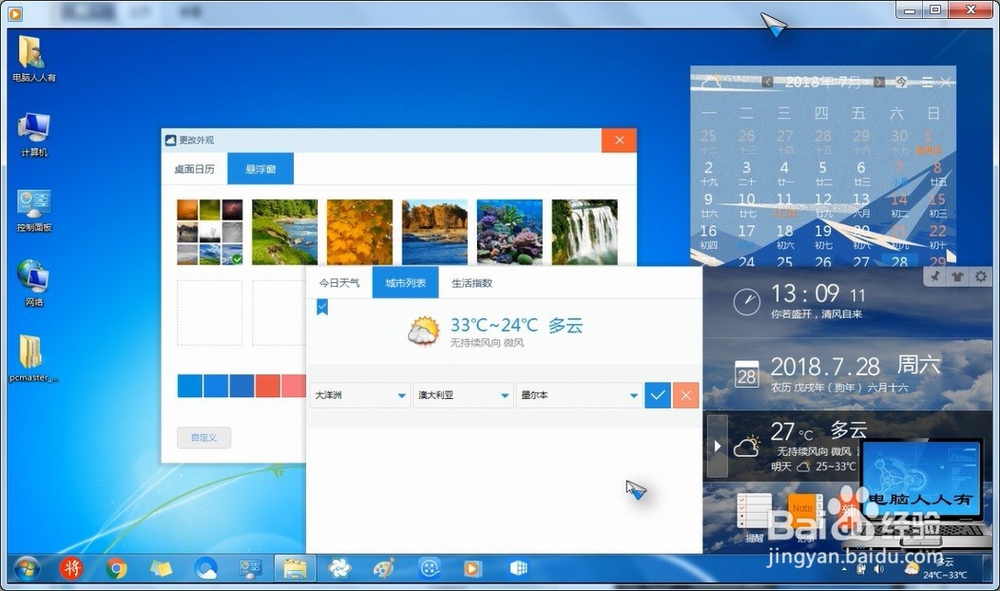Choose the orange autumn leaves skin
Image resolution: width=1000 pixels, height=591 pixels.
click(x=360, y=232)
